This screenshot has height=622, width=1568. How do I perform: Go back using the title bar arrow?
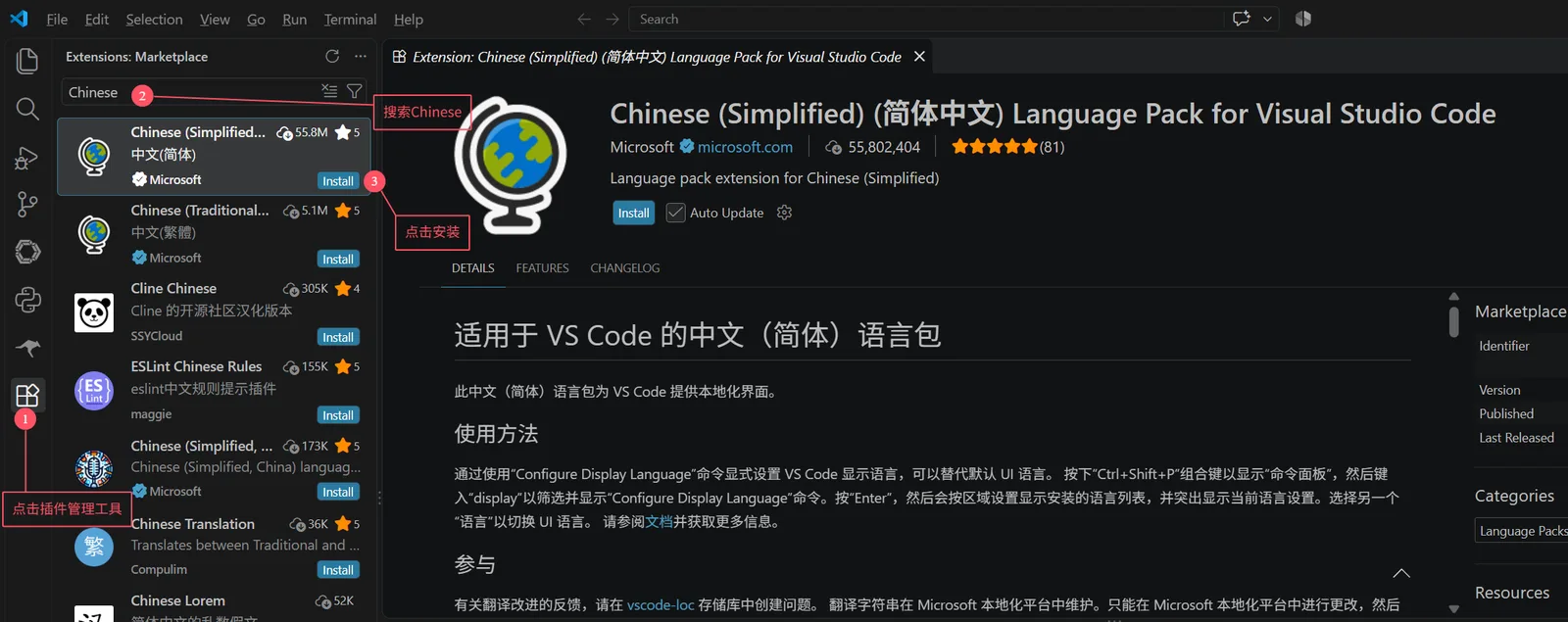[x=584, y=19]
